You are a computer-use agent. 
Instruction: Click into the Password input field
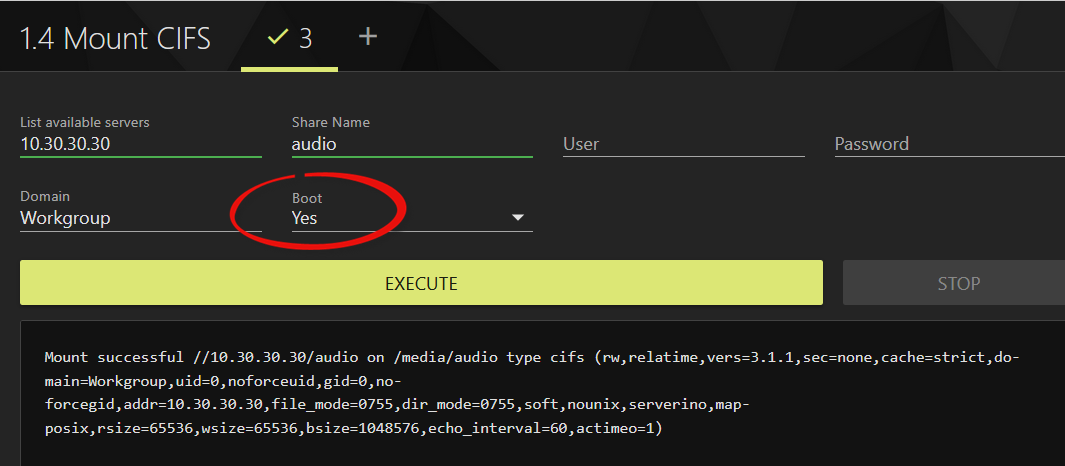click(x=948, y=144)
